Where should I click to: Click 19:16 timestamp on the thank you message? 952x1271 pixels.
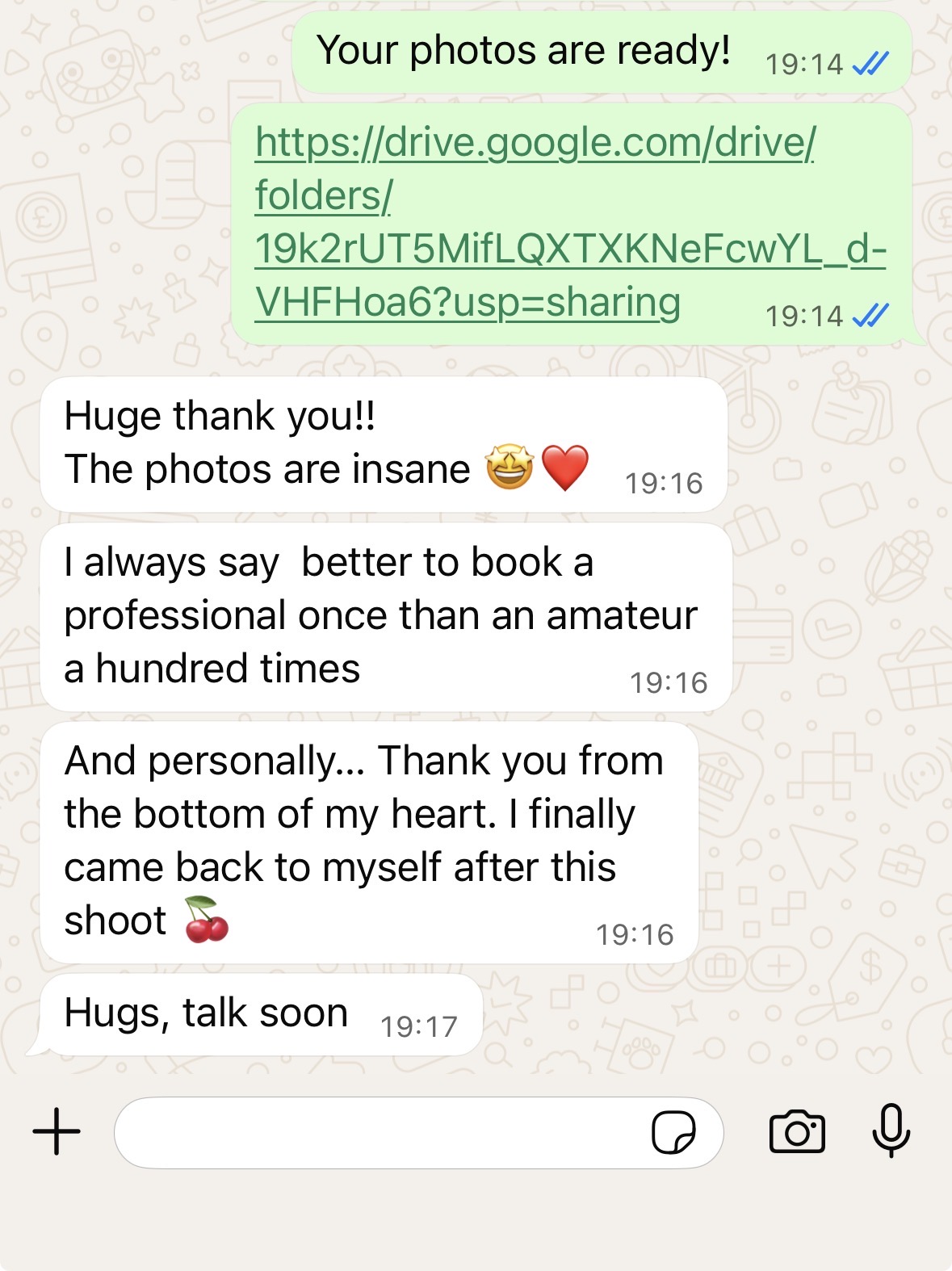pos(664,483)
